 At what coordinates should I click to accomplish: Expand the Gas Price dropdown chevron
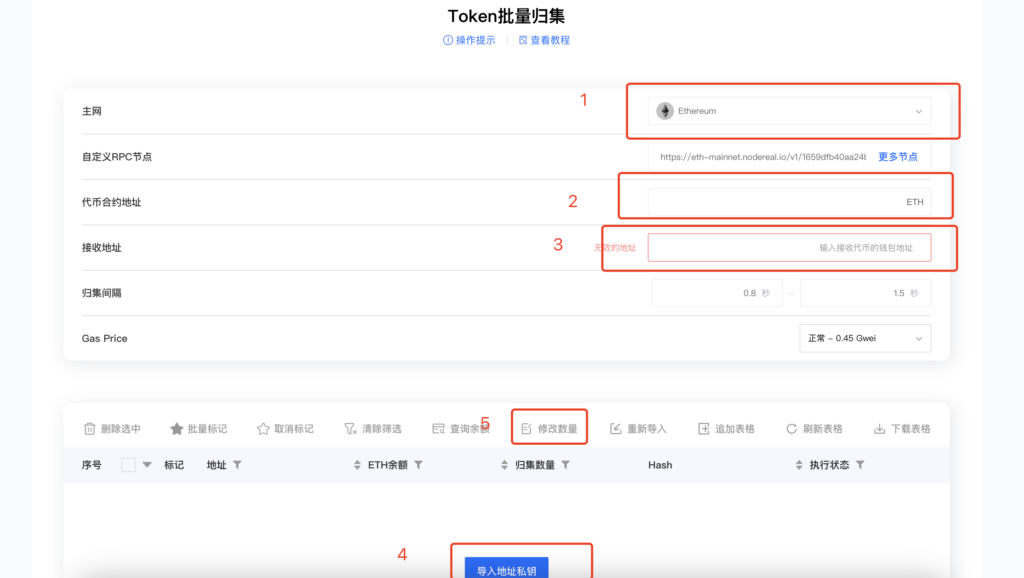[918, 339]
